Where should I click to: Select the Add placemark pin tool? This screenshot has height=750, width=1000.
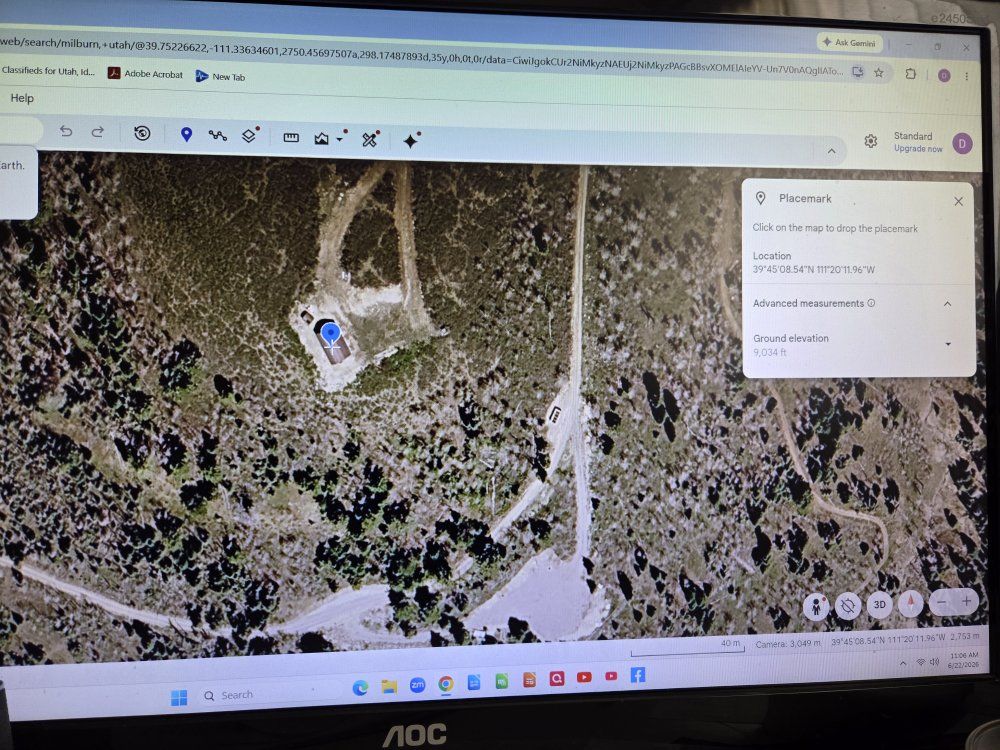coord(186,135)
